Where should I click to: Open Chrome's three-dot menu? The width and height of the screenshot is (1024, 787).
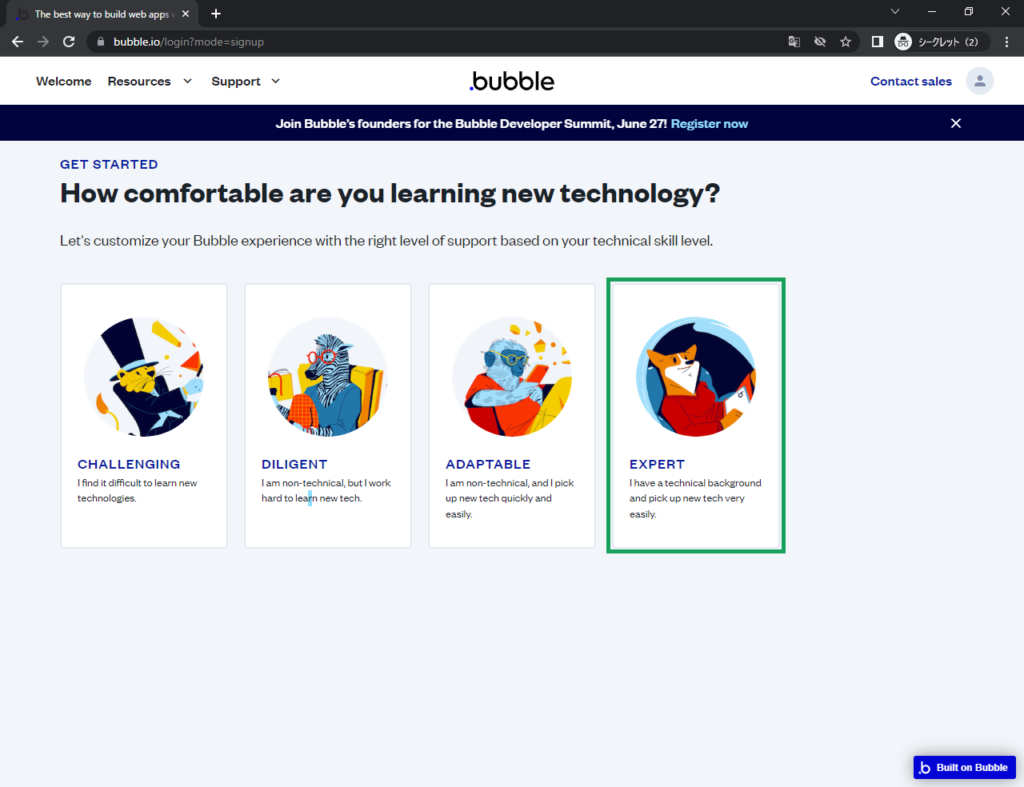[1006, 42]
